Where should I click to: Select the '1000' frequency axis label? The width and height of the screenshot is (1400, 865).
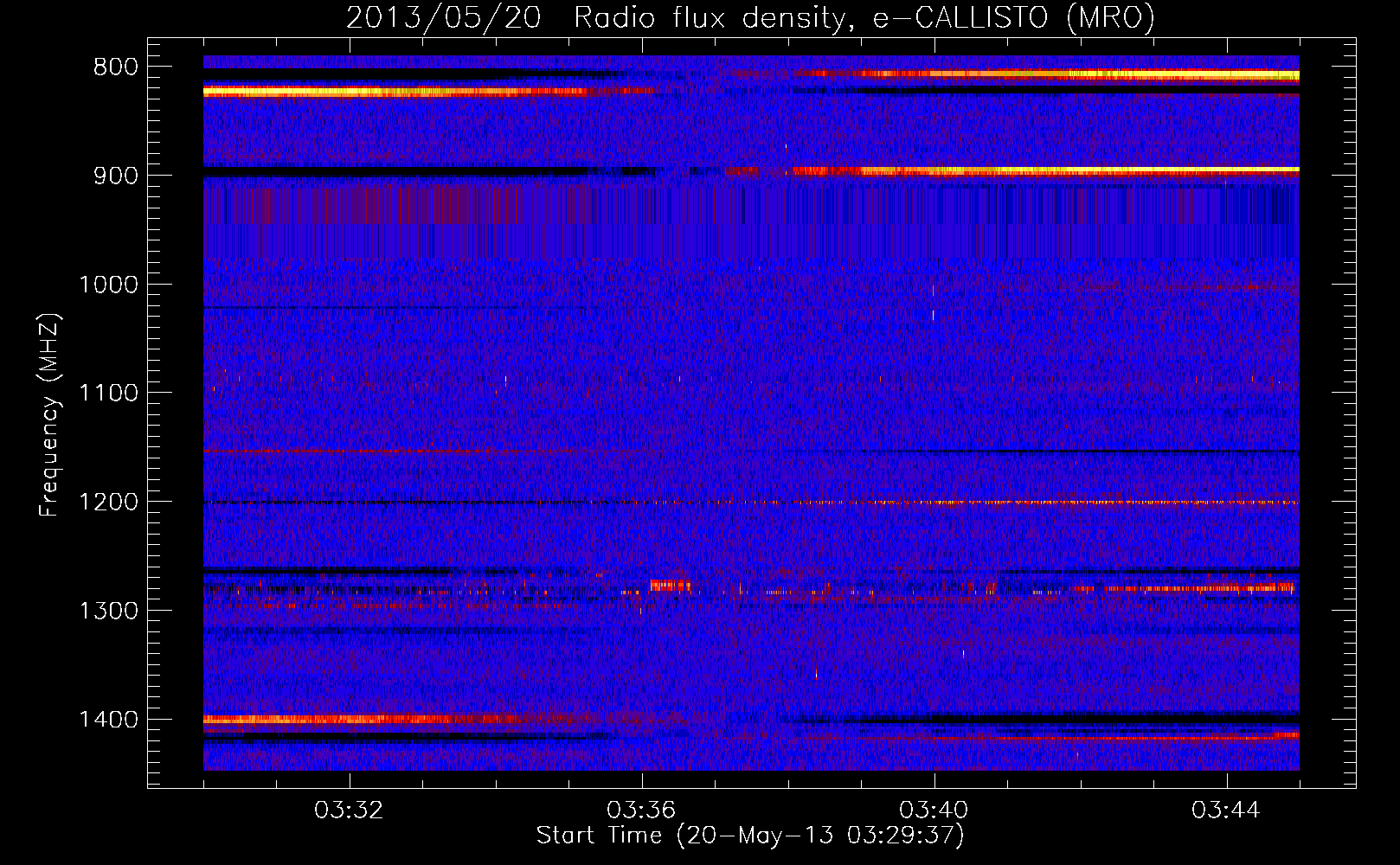point(108,285)
